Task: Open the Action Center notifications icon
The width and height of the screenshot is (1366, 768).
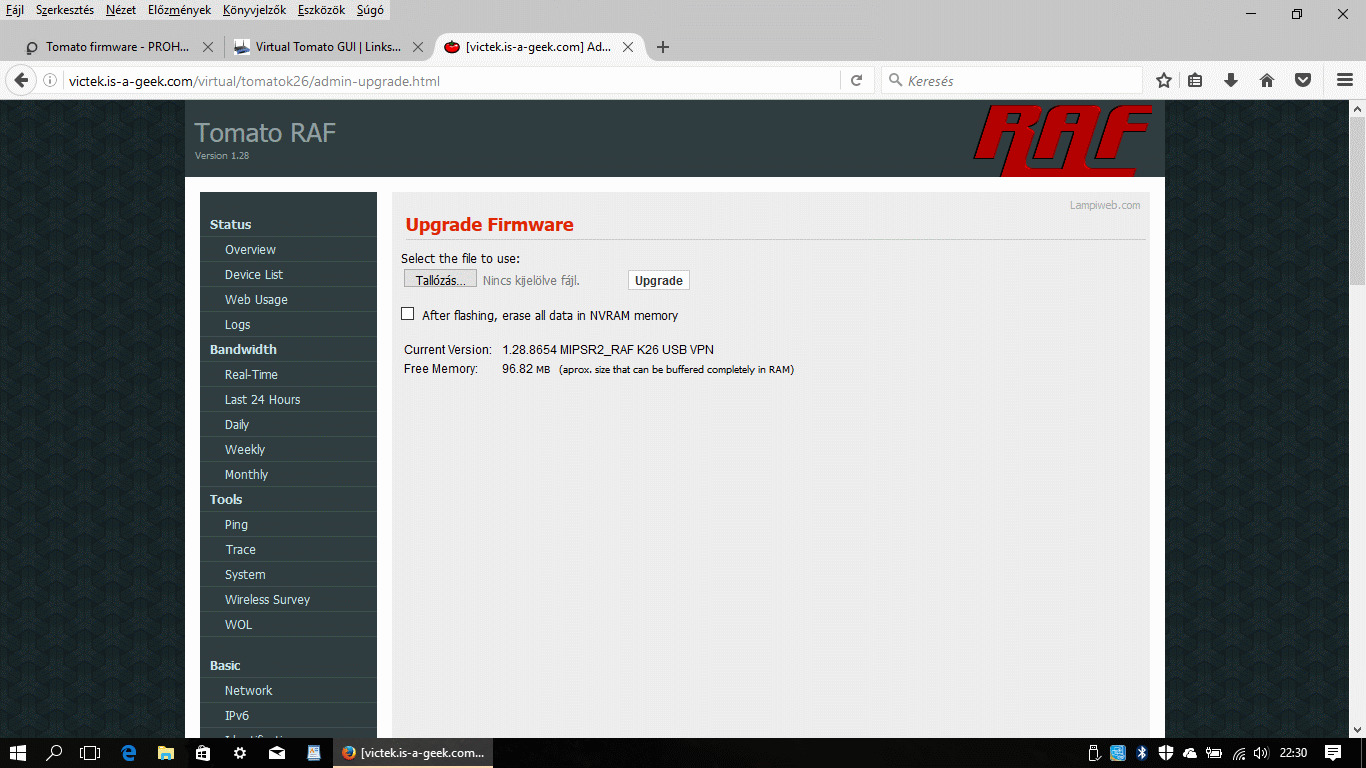Action: tap(1333, 753)
